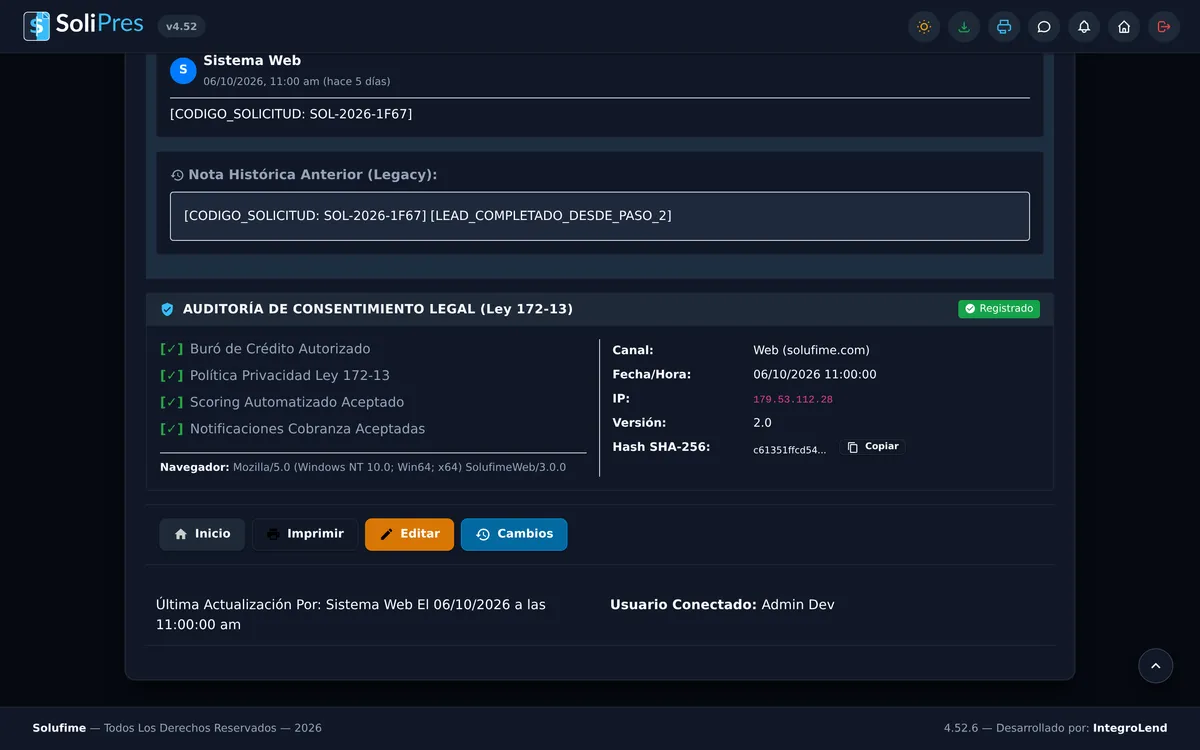
Task: Click the v4.52 version badge
Action: click(x=181, y=27)
